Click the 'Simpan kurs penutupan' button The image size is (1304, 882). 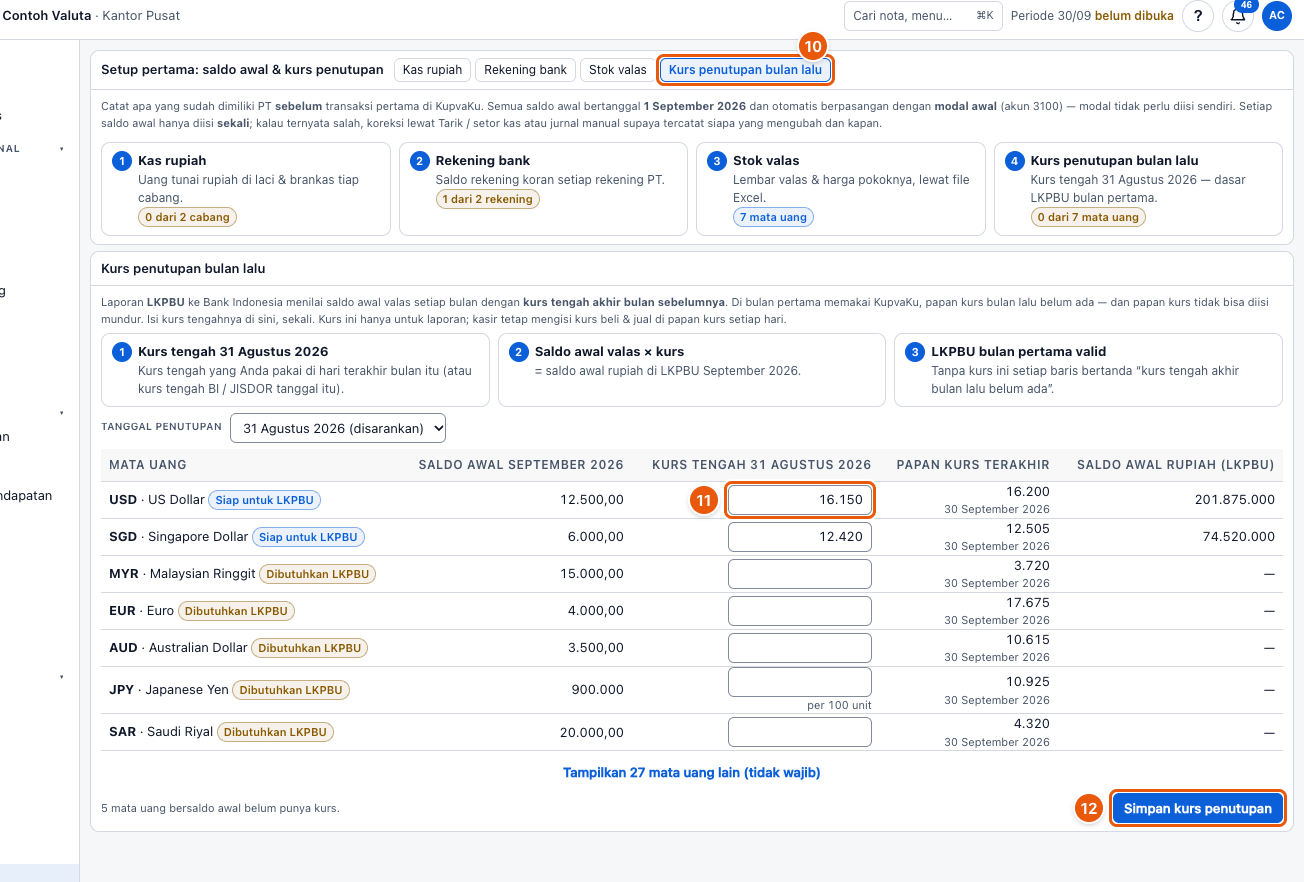1198,809
